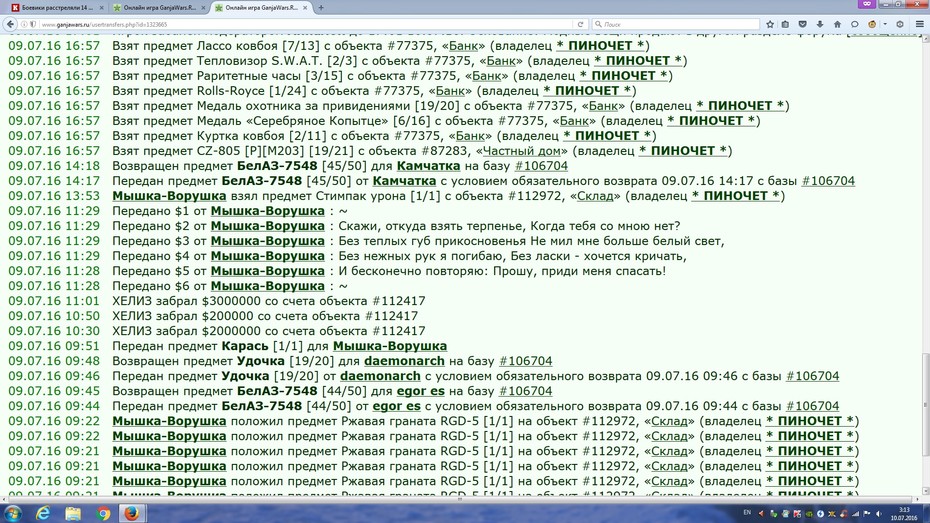930x523 pixels.
Task: Open Мышка-Ворушка link in Стимпак урона row
Action: click(169, 196)
